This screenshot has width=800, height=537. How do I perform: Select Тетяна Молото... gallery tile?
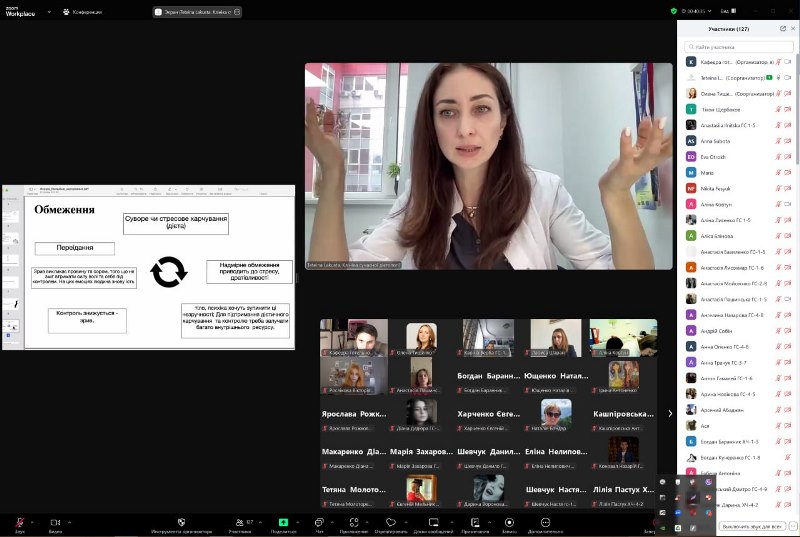354,489
